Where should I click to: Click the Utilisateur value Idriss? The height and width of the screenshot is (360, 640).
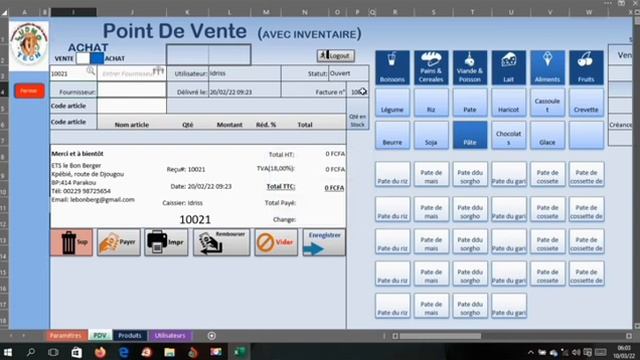(x=244, y=73)
